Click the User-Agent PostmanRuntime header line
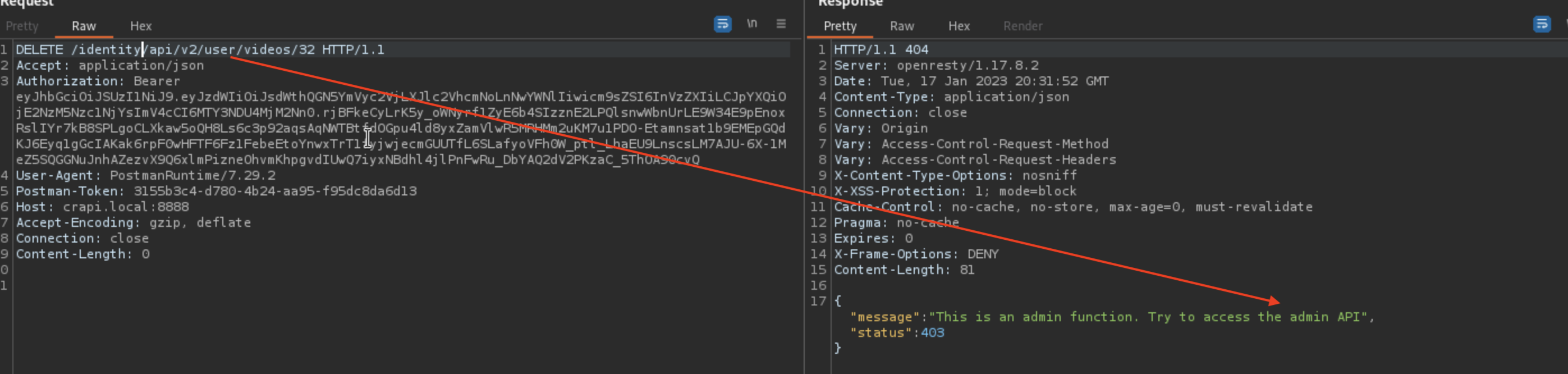1568x374 pixels. [145, 175]
